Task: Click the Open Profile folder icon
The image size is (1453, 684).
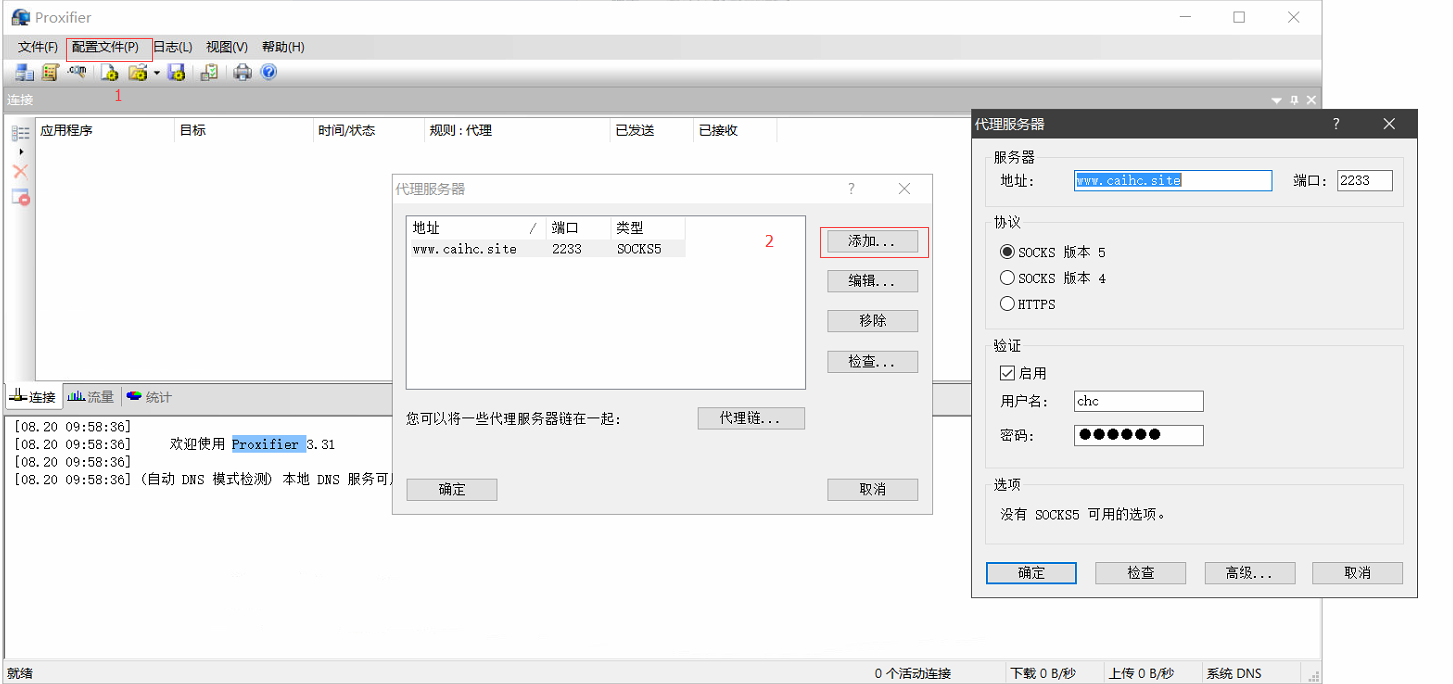Action: 138,72
